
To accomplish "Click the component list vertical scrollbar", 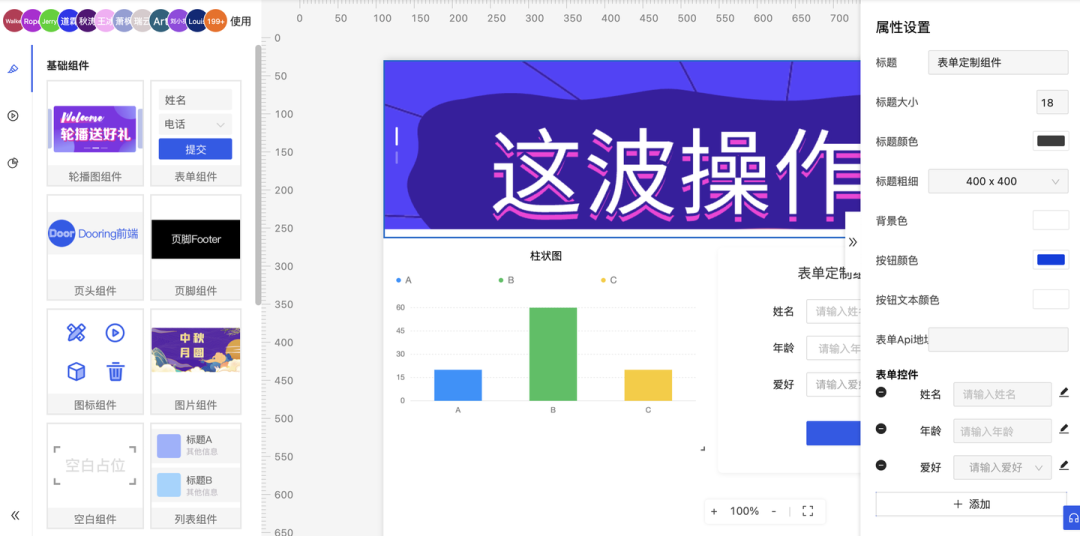I will click(258, 175).
